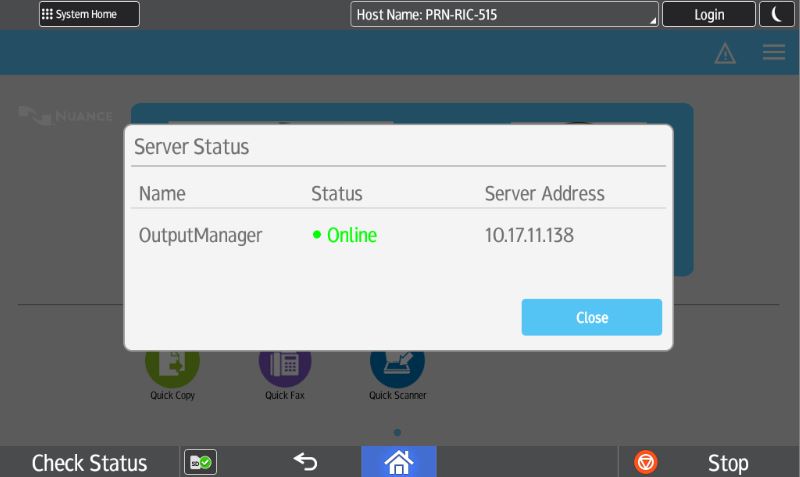This screenshot has height=477, width=800.
Task: Click the warning triangle alert icon
Action: click(725, 54)
